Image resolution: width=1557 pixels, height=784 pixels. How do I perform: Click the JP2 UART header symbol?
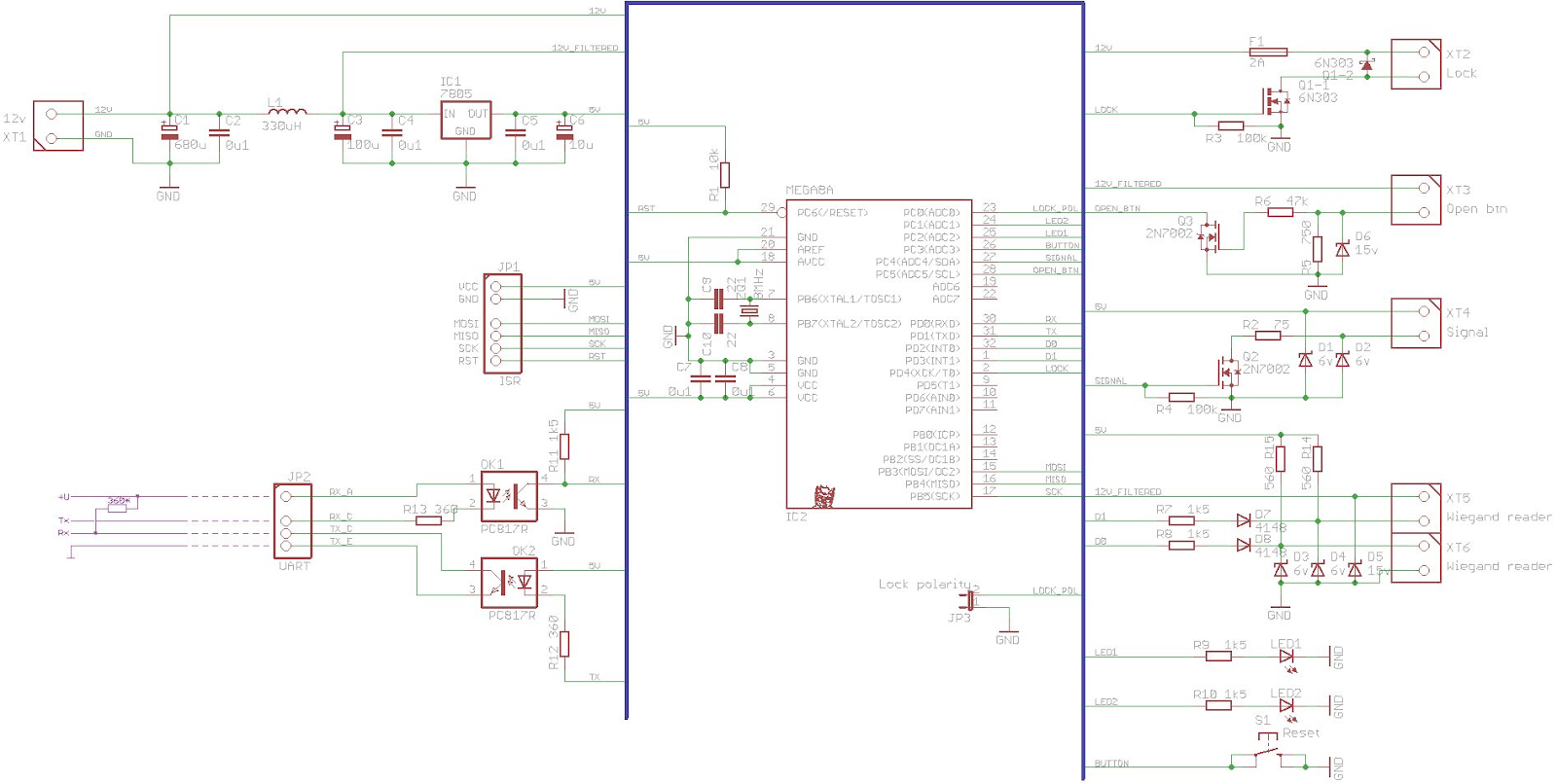293,520
